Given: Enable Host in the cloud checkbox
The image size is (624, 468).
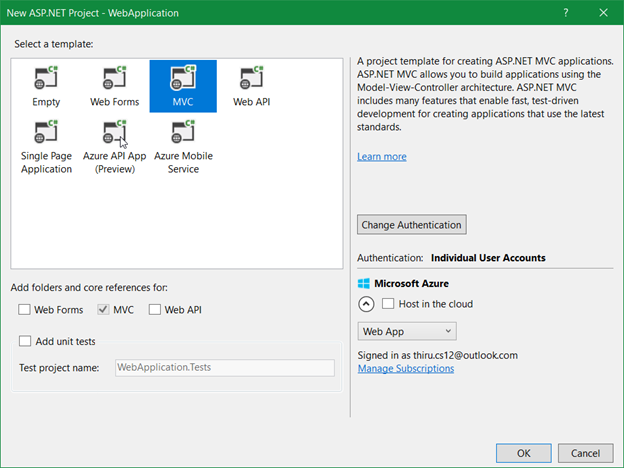Looking at the screenshot, I should point(388,304).
